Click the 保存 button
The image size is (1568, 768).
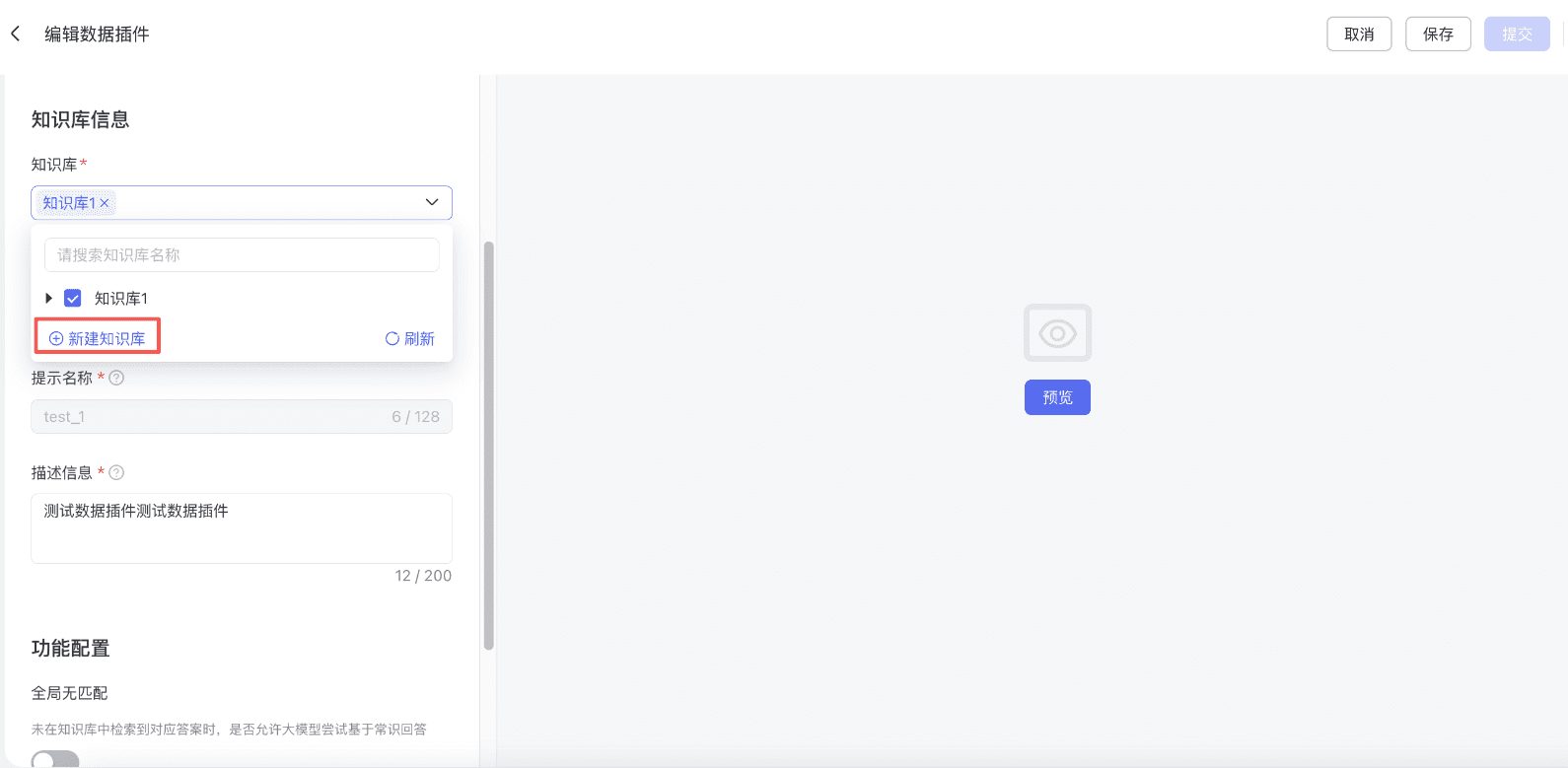coord(1438,34)
